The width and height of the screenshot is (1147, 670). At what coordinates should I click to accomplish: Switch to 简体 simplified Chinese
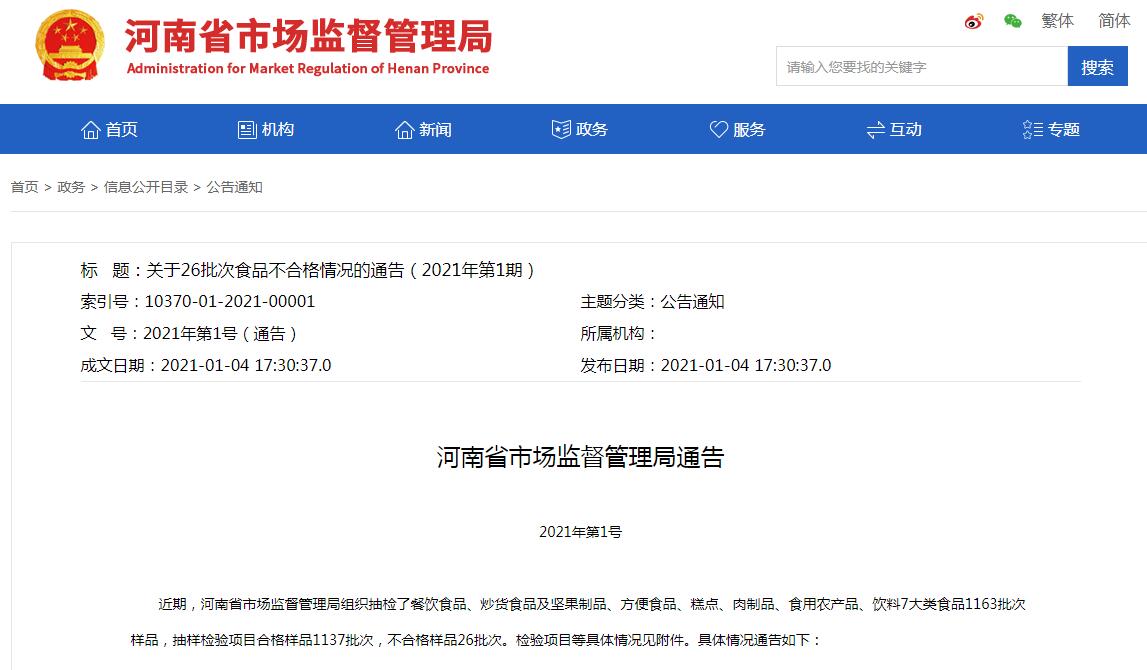1114,20
